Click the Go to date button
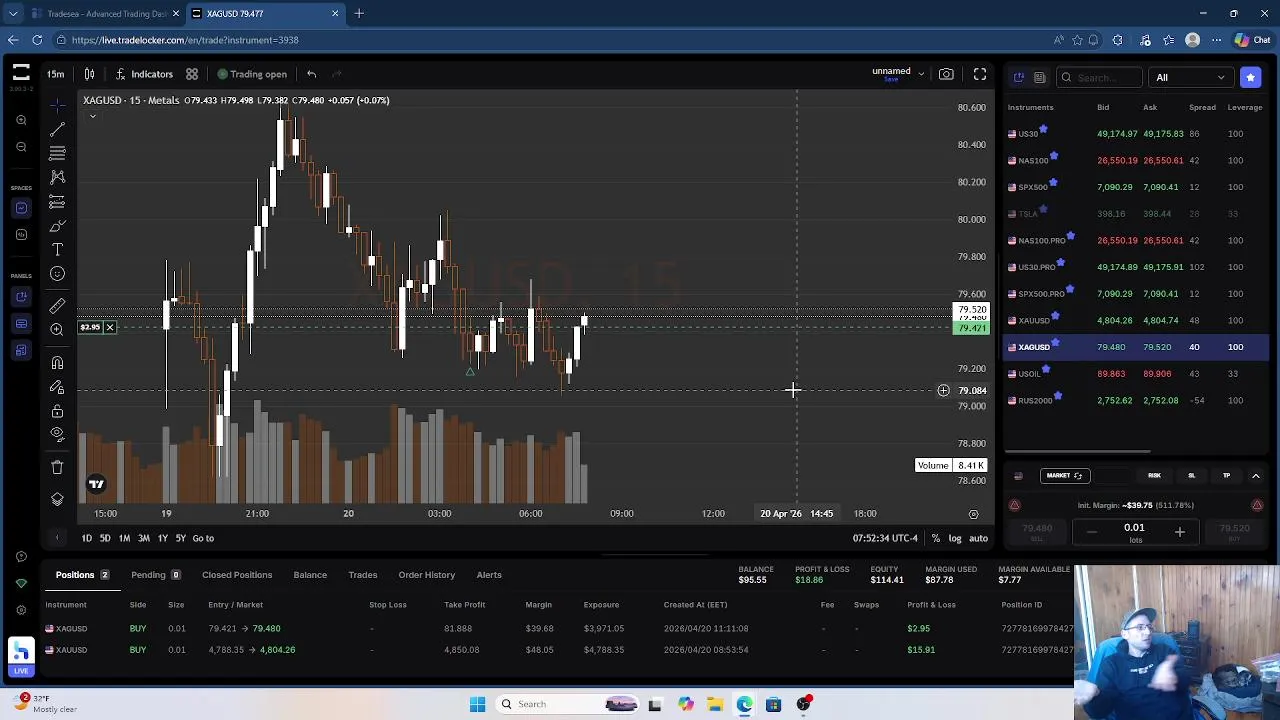 [203, 538]
